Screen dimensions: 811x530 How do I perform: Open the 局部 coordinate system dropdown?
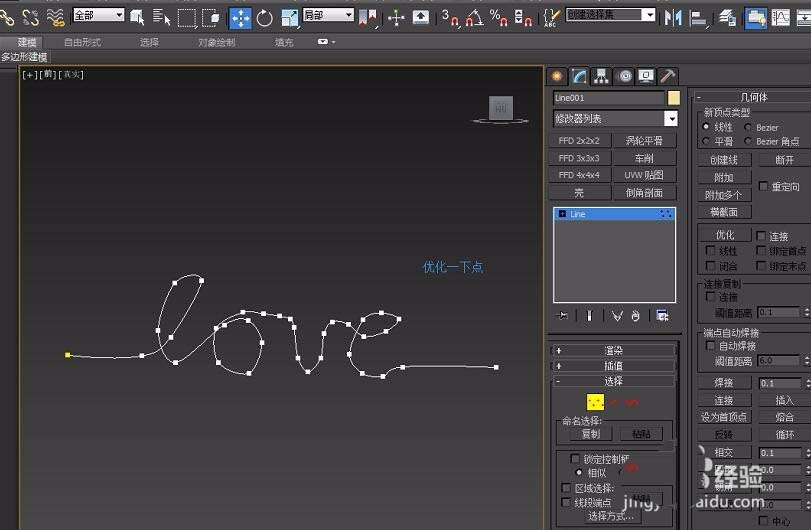(328, 14)
